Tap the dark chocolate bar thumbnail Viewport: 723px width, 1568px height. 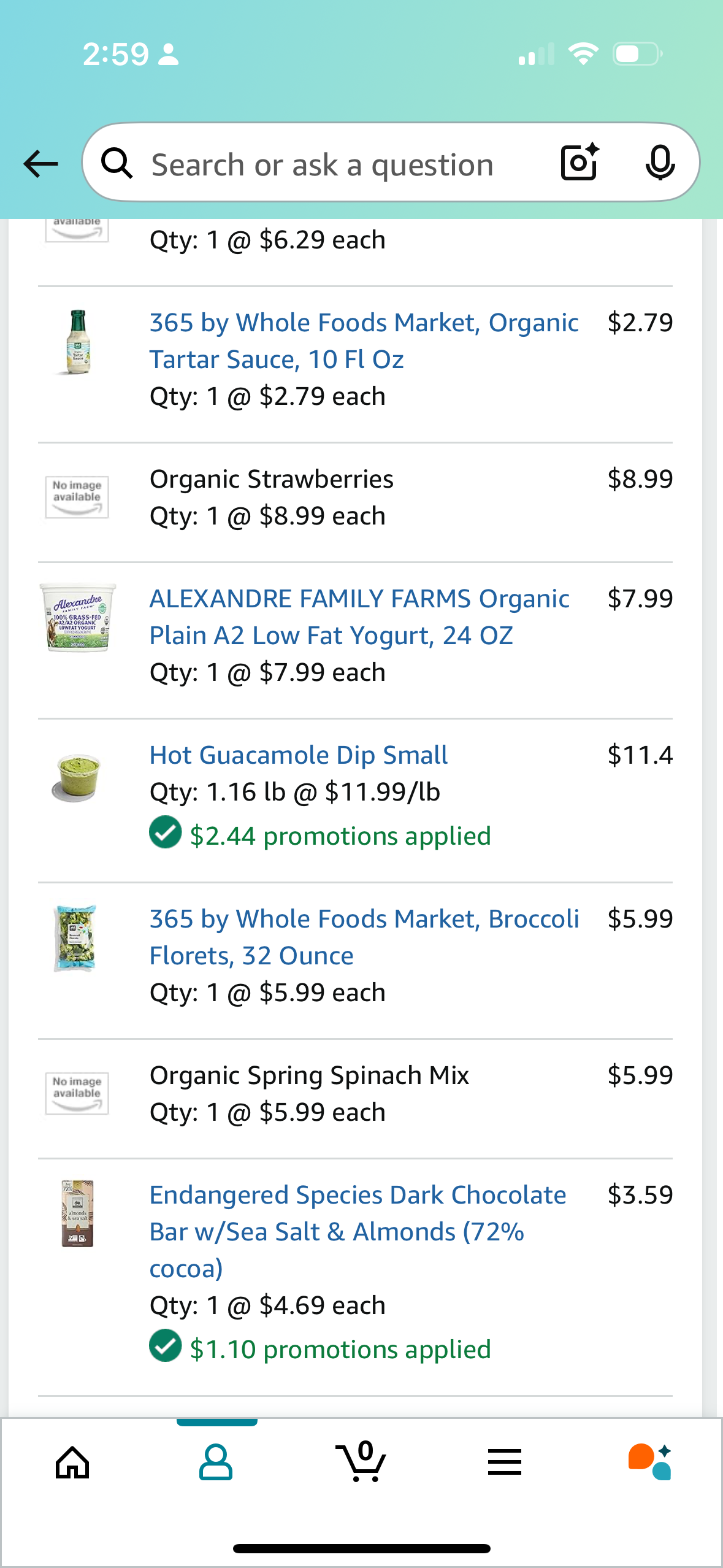(x=77, y=1213)
